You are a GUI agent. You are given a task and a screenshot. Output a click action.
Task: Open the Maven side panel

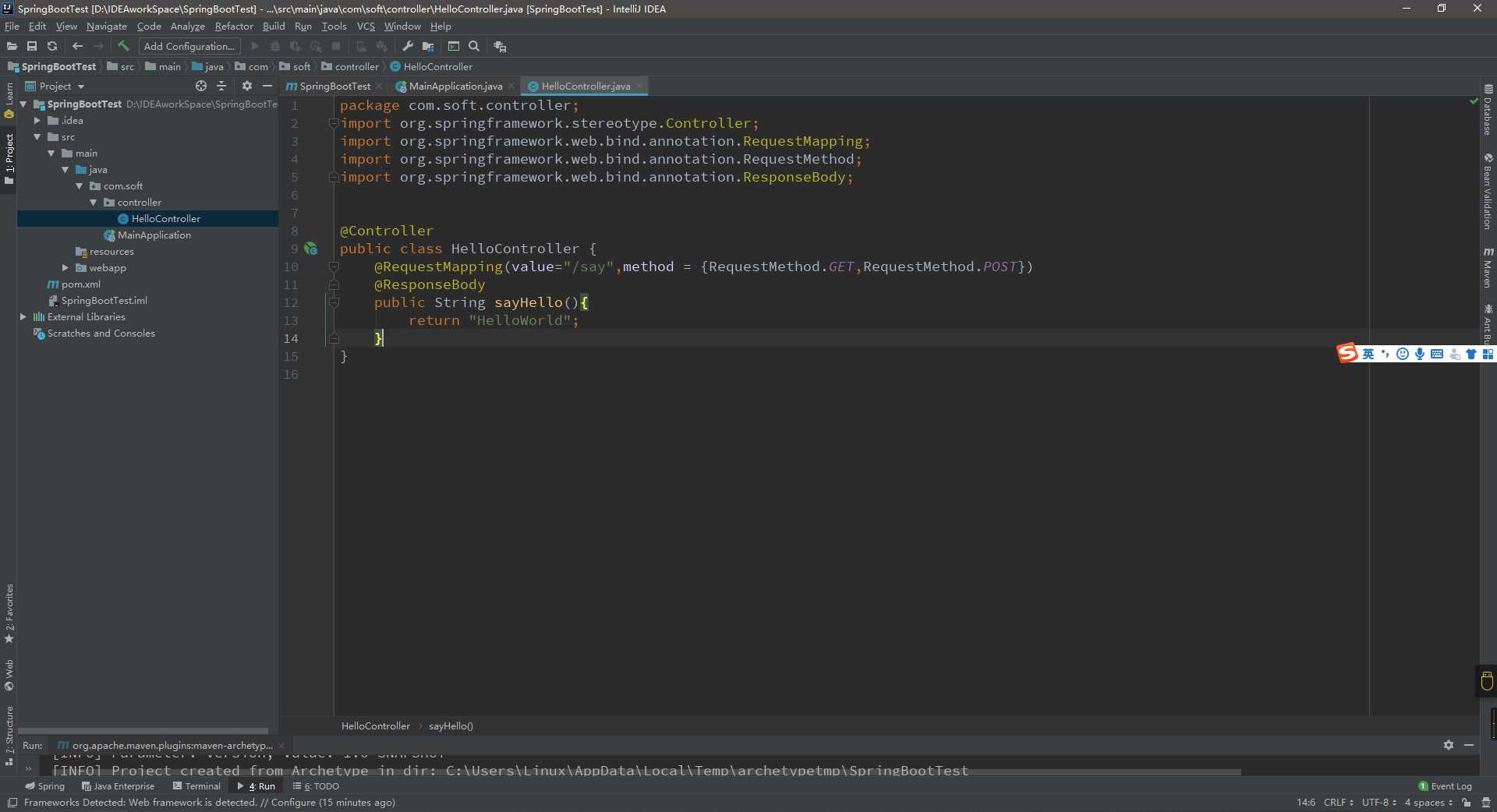coord(1488,268)
